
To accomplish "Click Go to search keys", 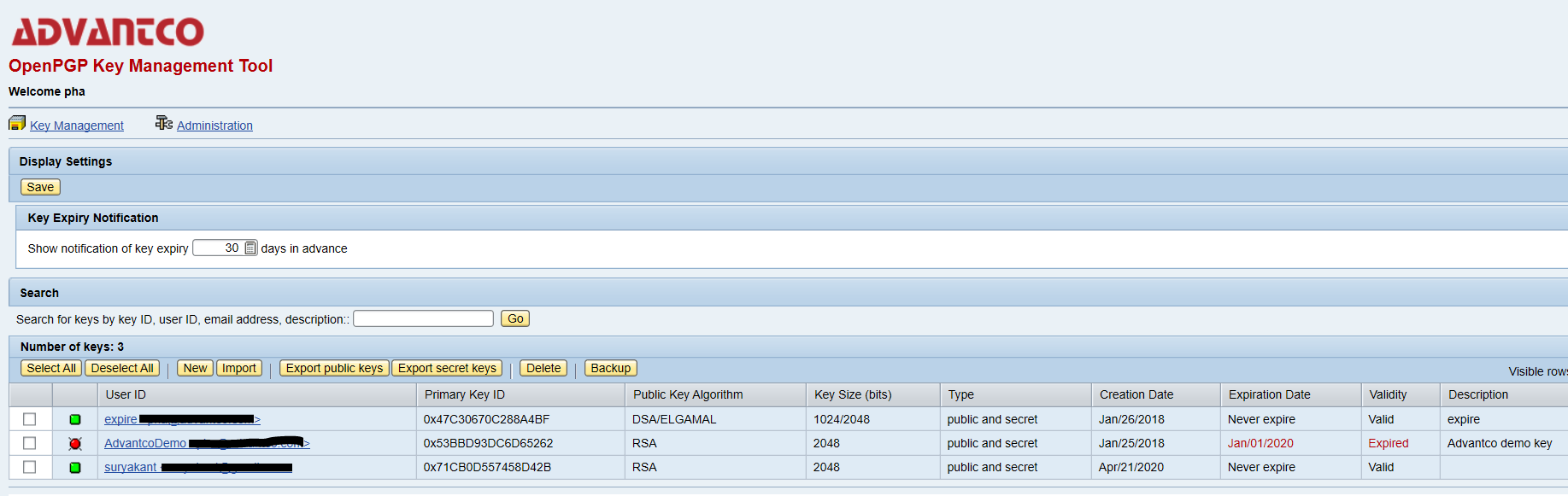I will [515, 318].
